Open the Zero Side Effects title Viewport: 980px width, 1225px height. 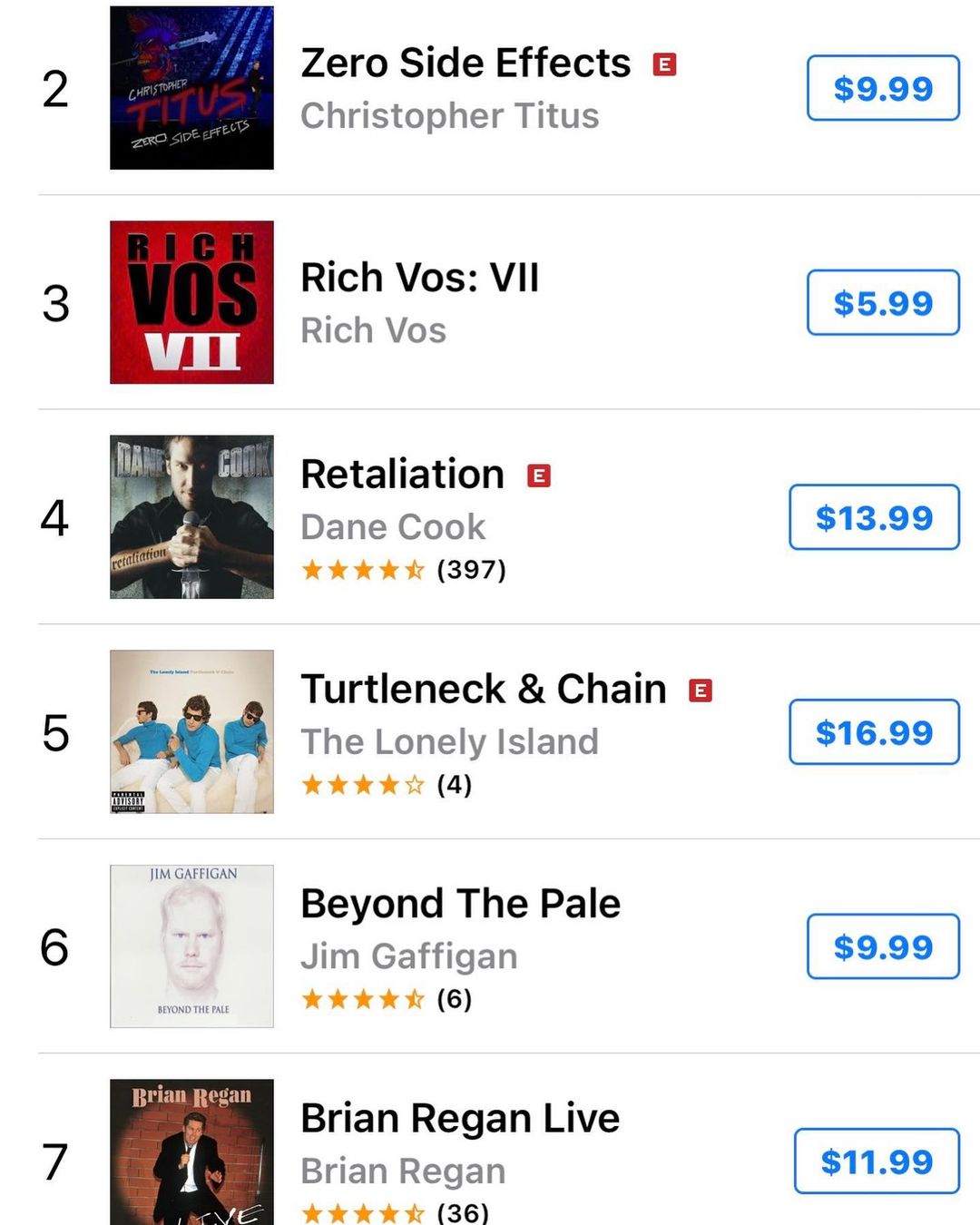465,64
